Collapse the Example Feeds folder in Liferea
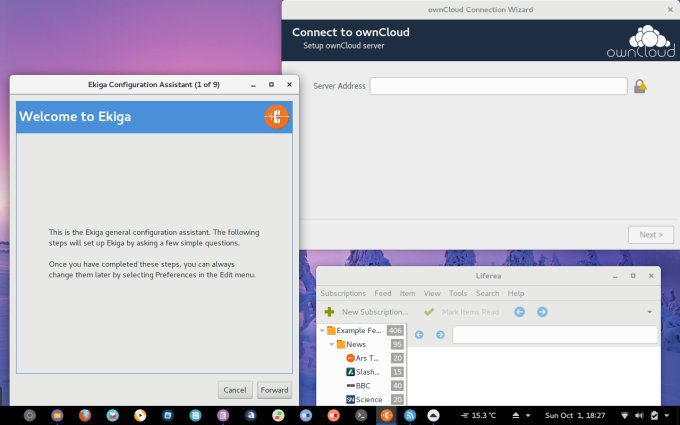 [x=322, y=330]
